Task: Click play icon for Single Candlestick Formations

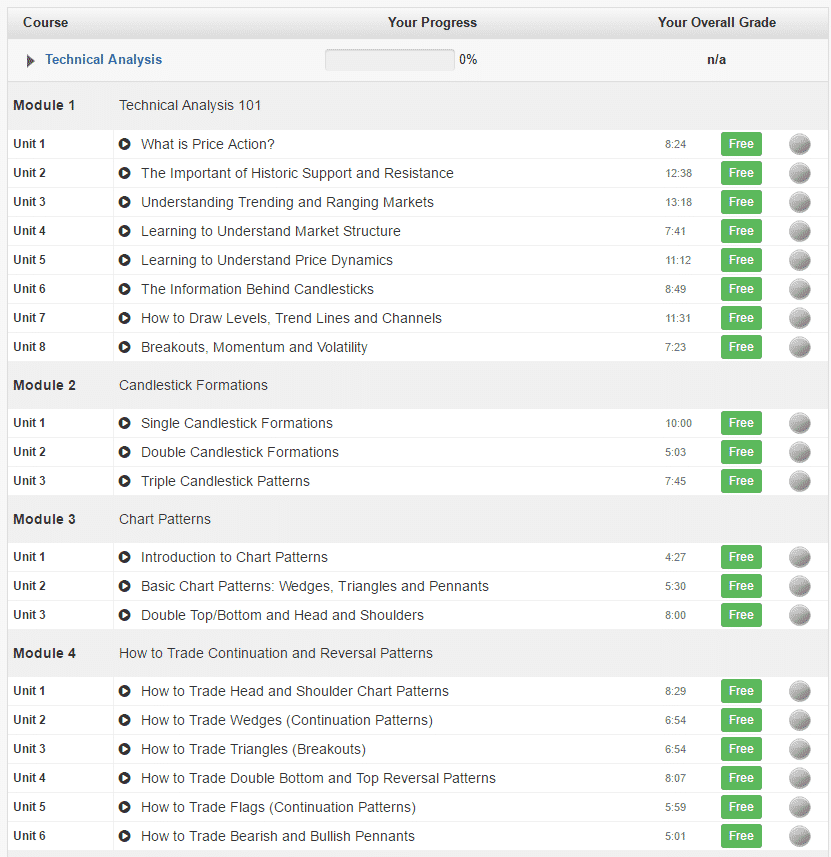Action: tap(125, 423)
